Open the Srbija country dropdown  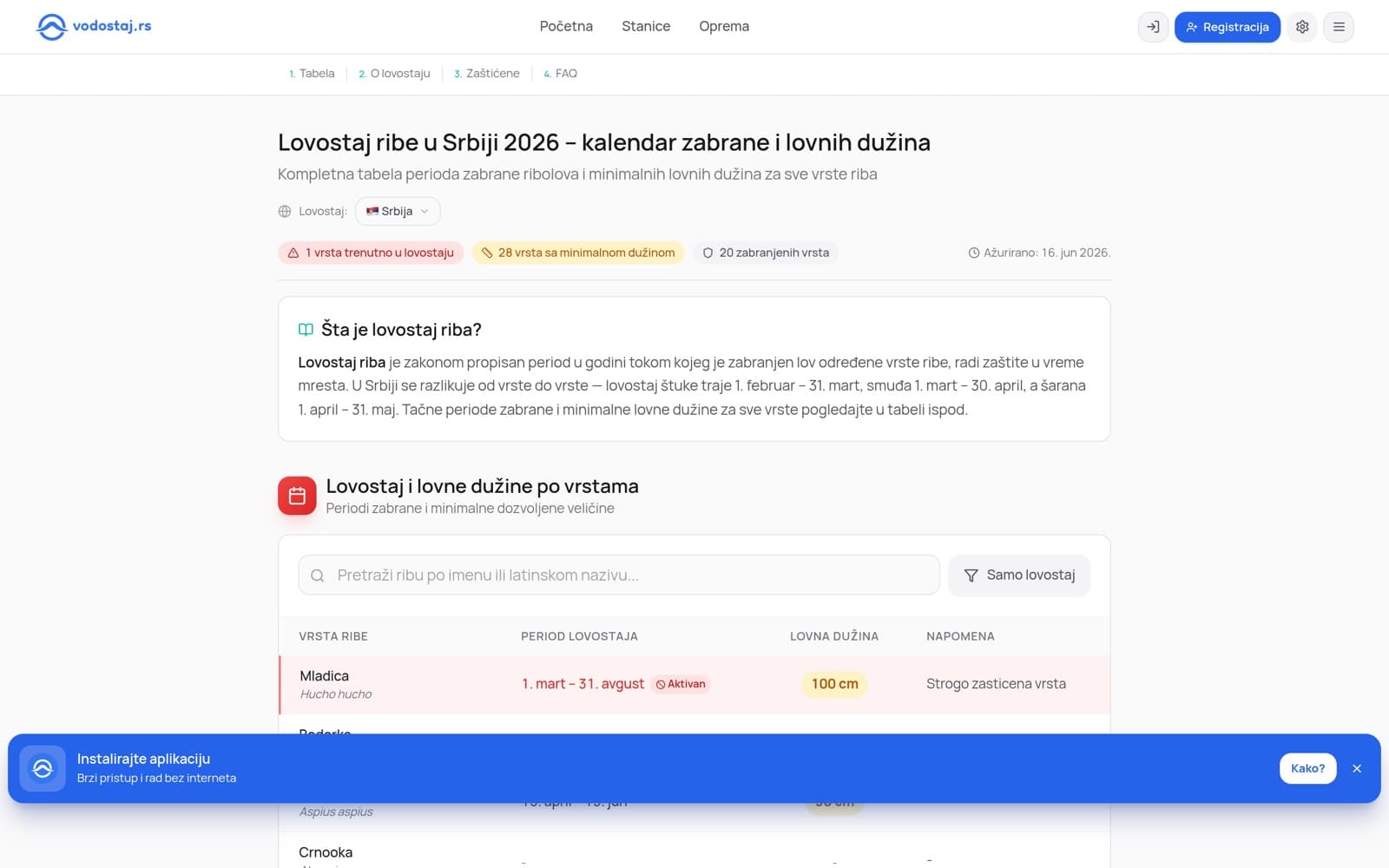pos(398,211)
